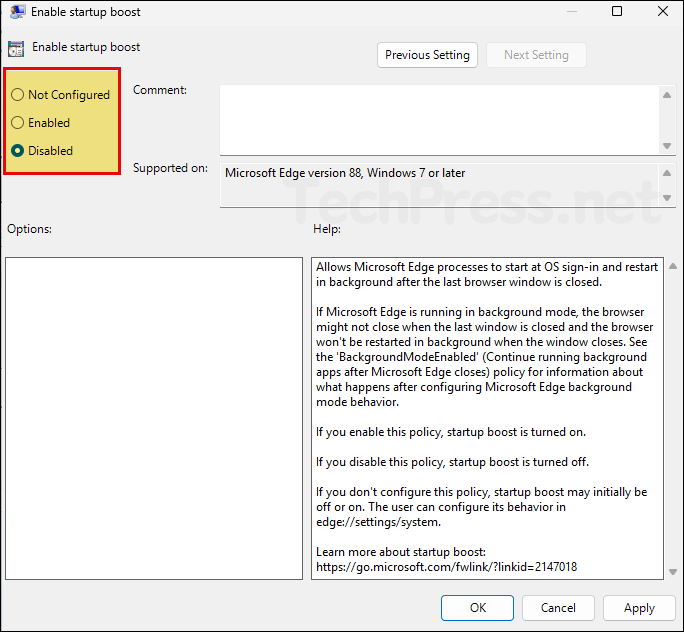
Task: Supported on box scroll down arrow
Action: click(667, 198)
